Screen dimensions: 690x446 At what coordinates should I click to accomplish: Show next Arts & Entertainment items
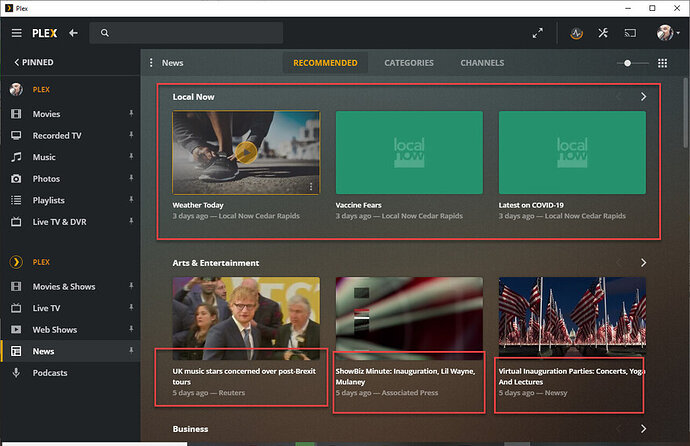pos(643,263)
